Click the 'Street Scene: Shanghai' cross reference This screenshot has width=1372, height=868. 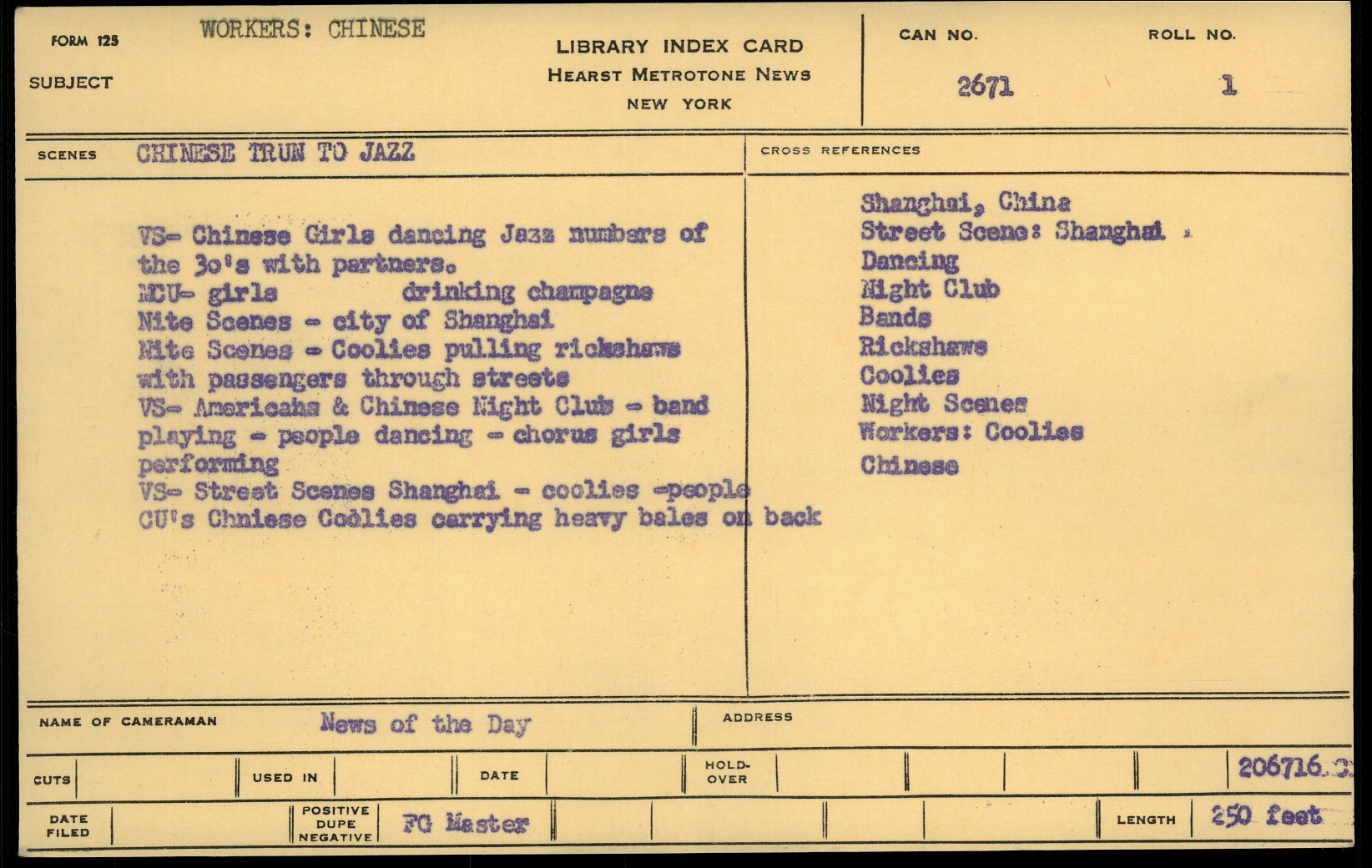1011,231
